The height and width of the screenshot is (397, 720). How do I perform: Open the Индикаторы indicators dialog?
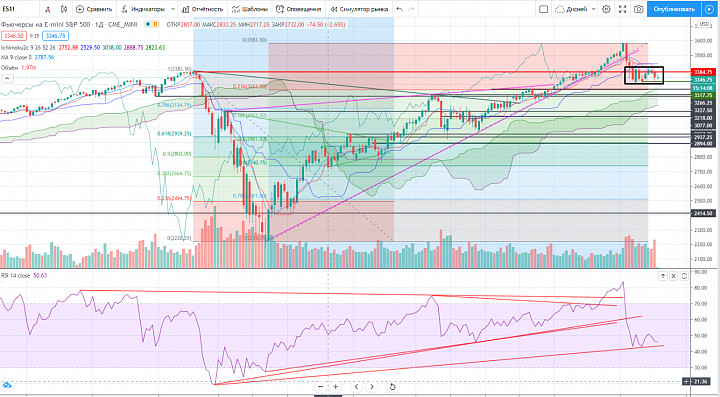point(143,9)
